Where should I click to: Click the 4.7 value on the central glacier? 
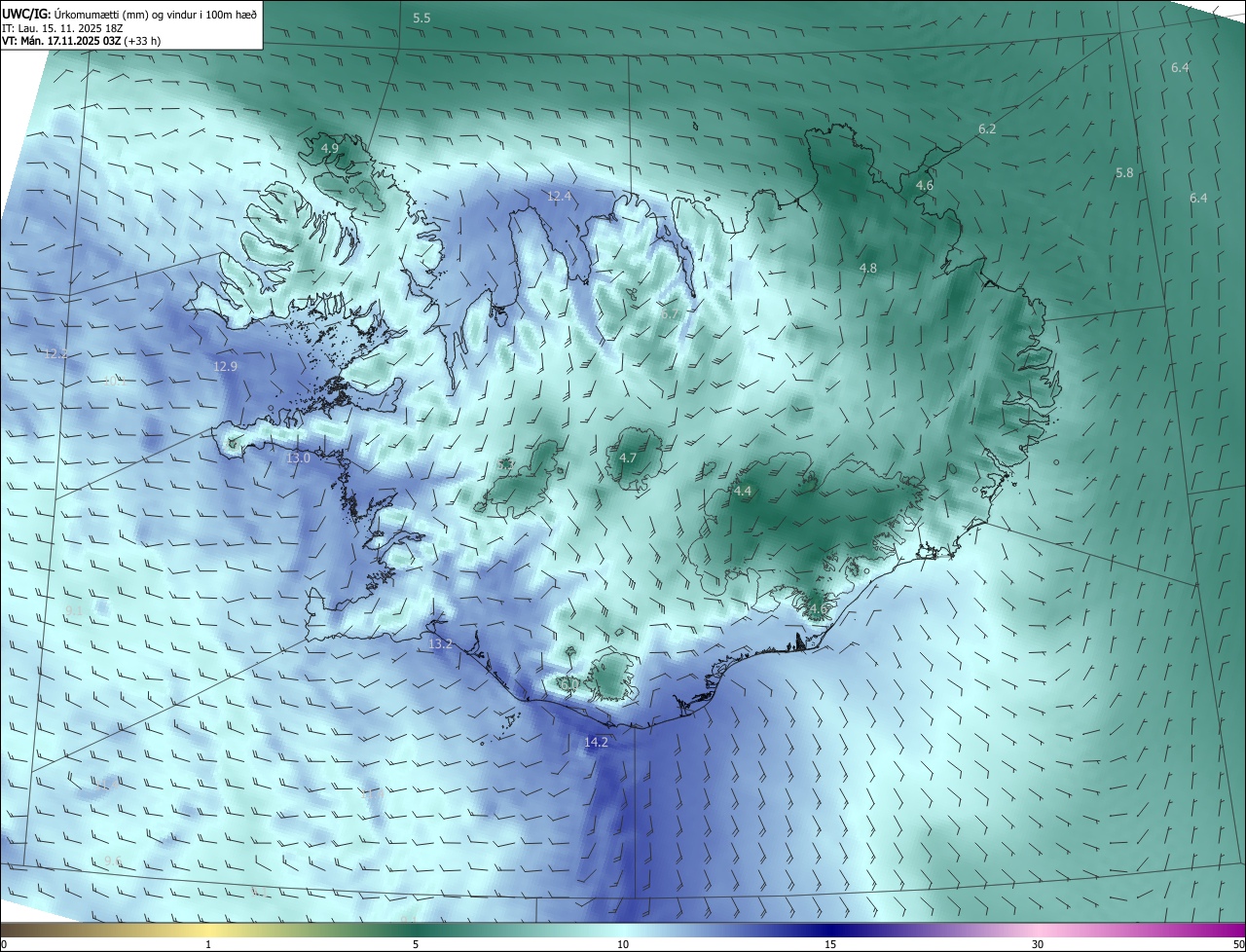[628, 458]
